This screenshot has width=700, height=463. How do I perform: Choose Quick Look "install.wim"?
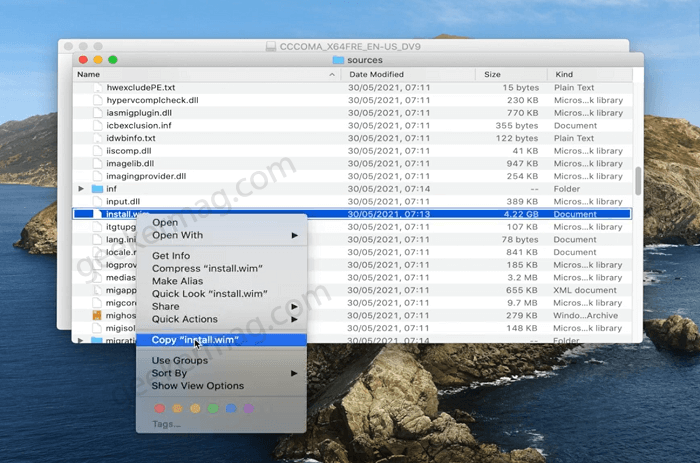click(209, 294)
